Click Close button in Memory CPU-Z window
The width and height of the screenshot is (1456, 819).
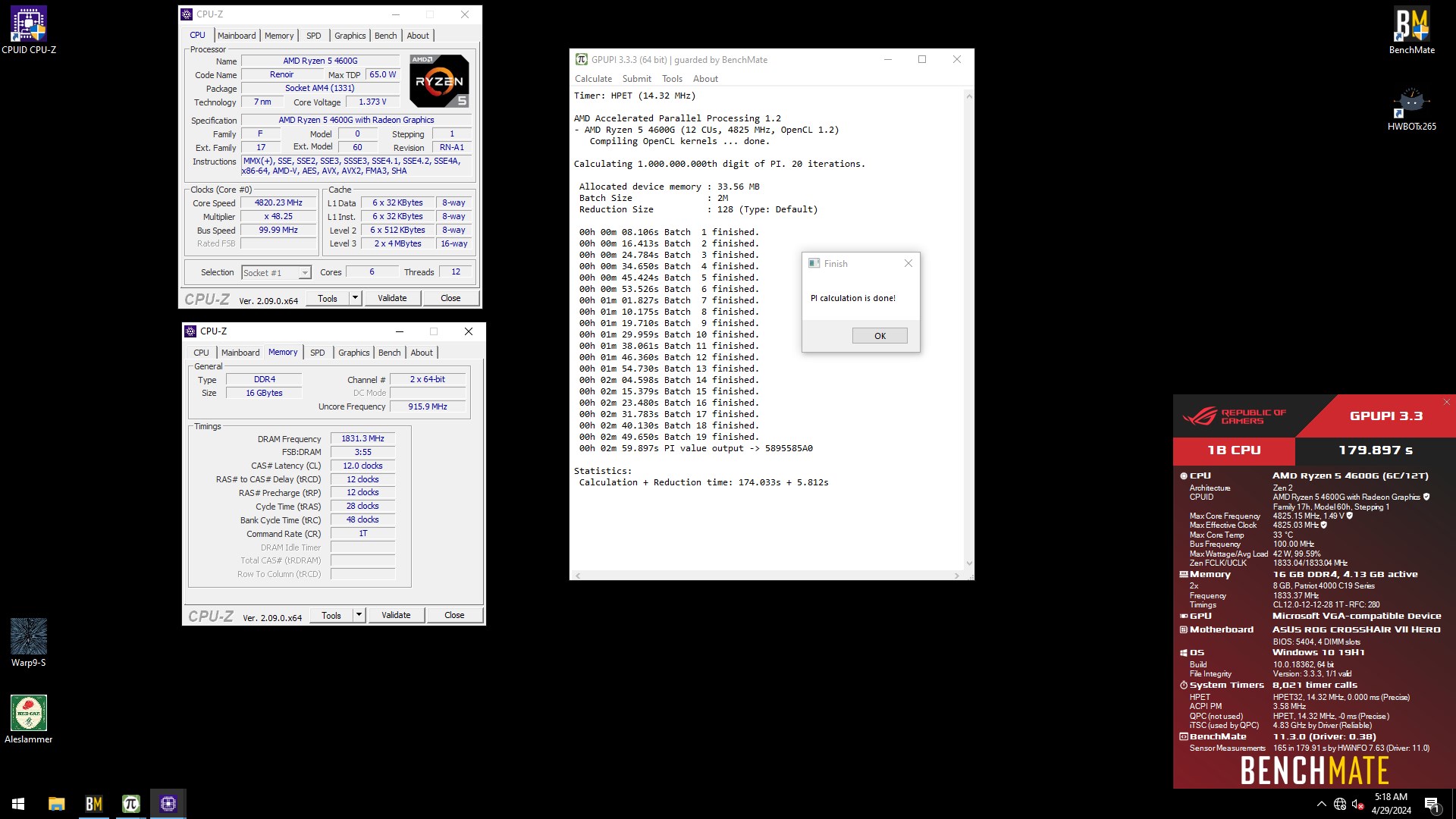[x=454, y=615]
